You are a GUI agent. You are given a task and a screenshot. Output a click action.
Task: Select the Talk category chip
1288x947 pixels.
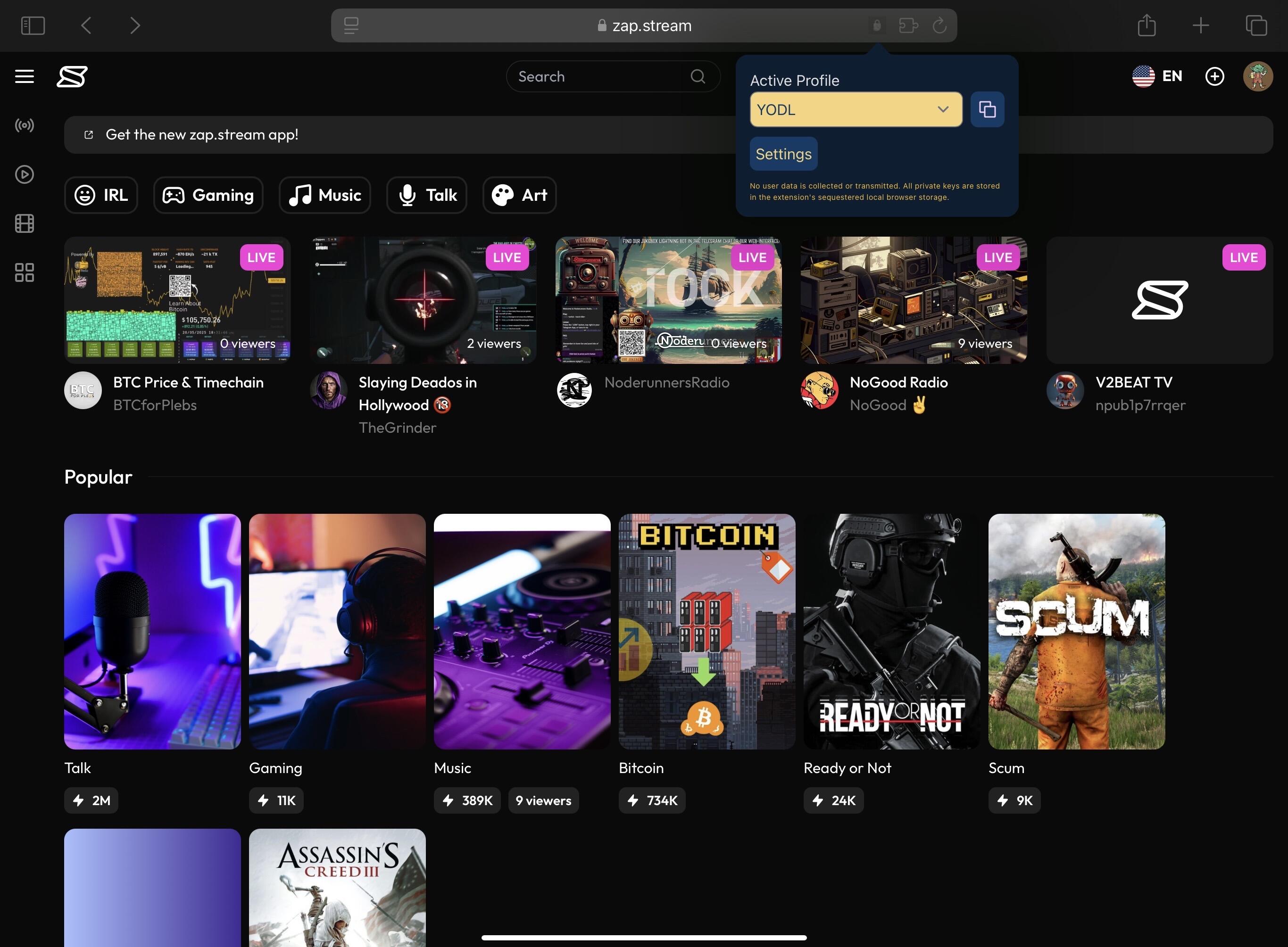[x=427, y=195]
